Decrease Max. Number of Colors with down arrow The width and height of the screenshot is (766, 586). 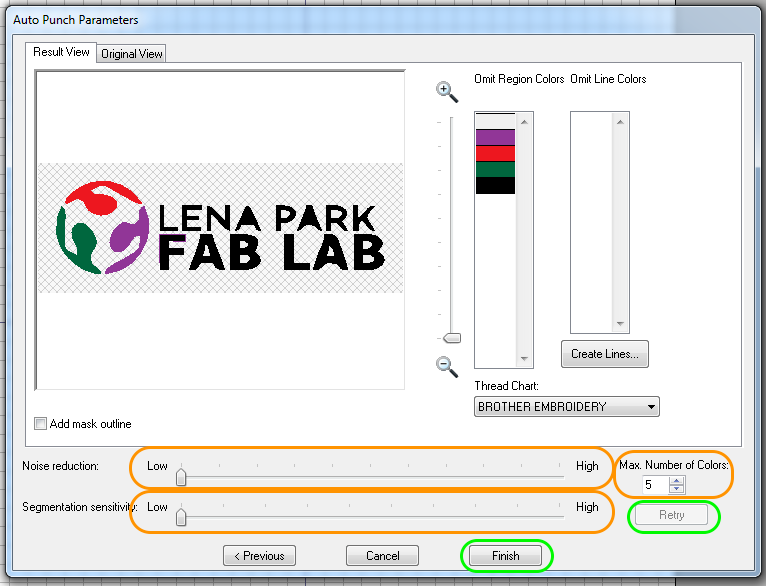tap(677, 488)
